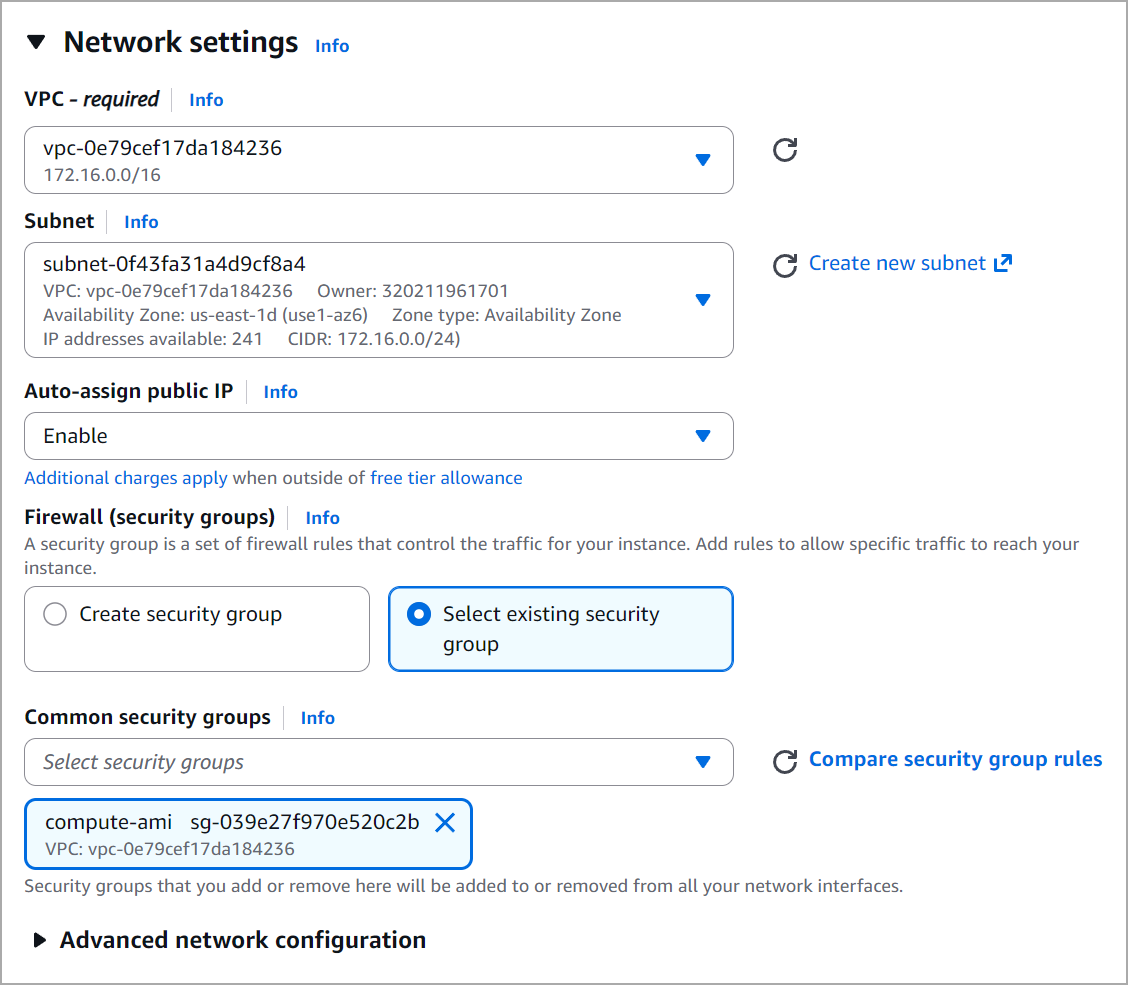Click external link icon after Create new subnet
Screen dimensions: 1128x985
pyautogui.click(x=1003, y=263)
